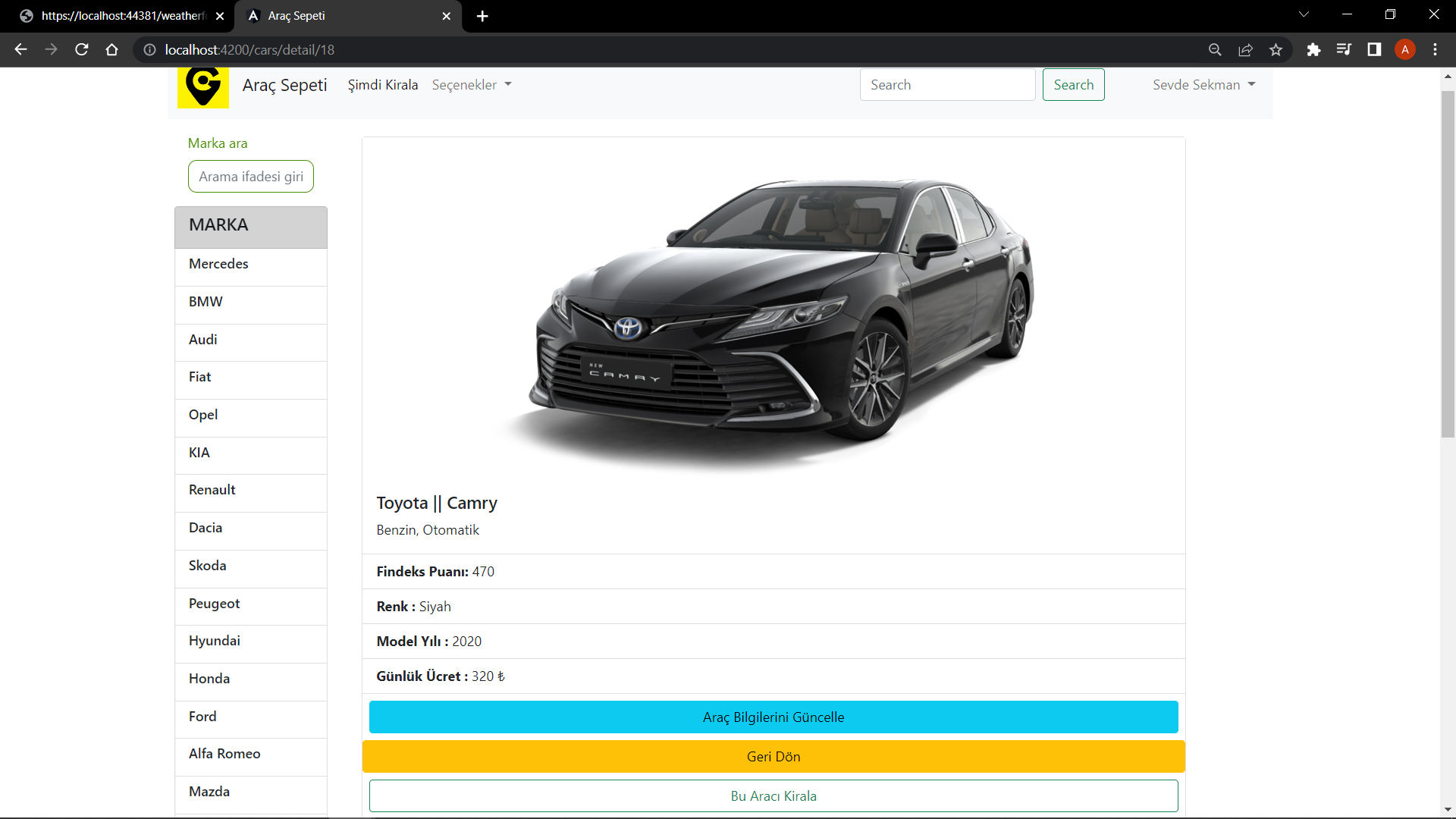
Task: Click the Araç Sepeti yellow logo
Action: (x=202, y=86)
